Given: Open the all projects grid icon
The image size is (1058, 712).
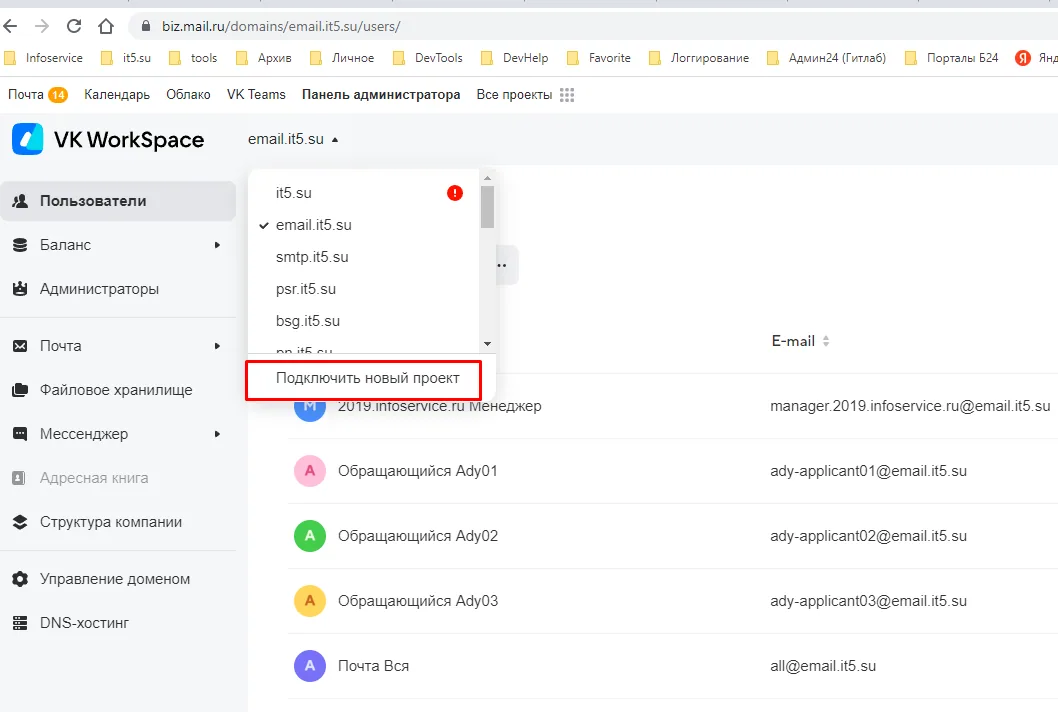Looking at the screenshot, I should click(x=567, y=95).
